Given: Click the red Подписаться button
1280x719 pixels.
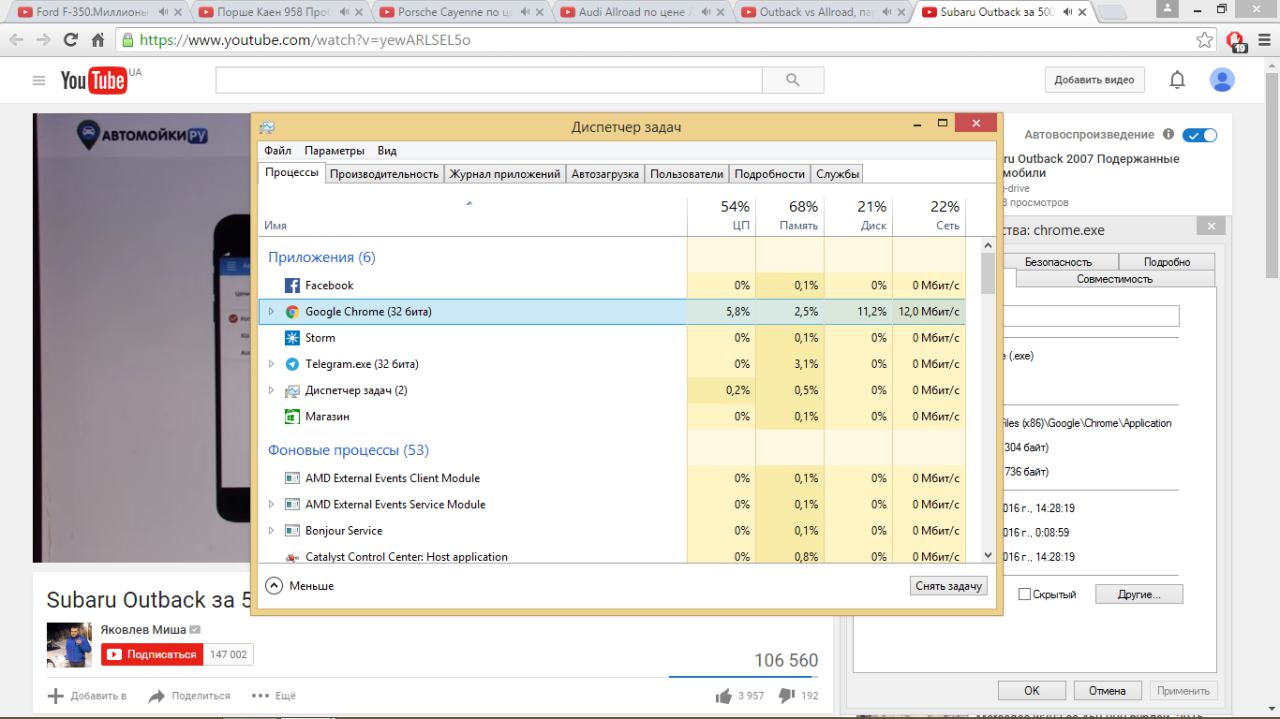Looking at the screenshot, I should click(152, 655).
